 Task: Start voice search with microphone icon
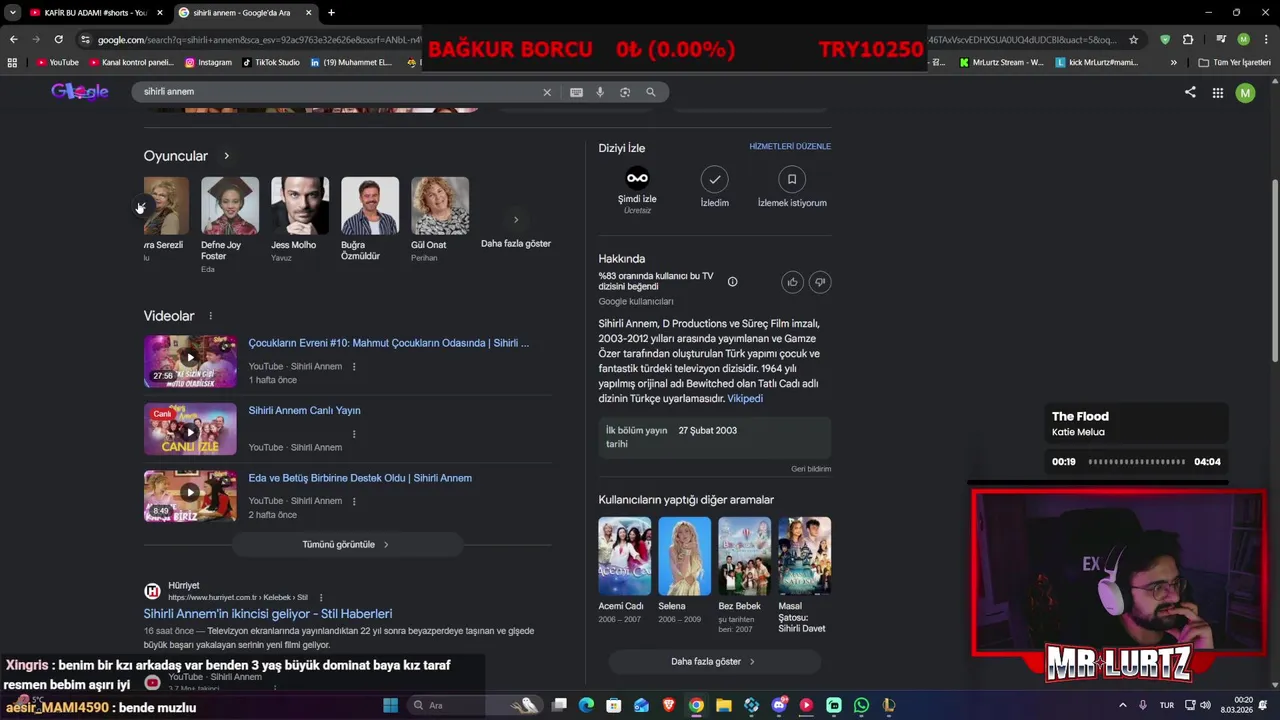(x=600, y=92)
